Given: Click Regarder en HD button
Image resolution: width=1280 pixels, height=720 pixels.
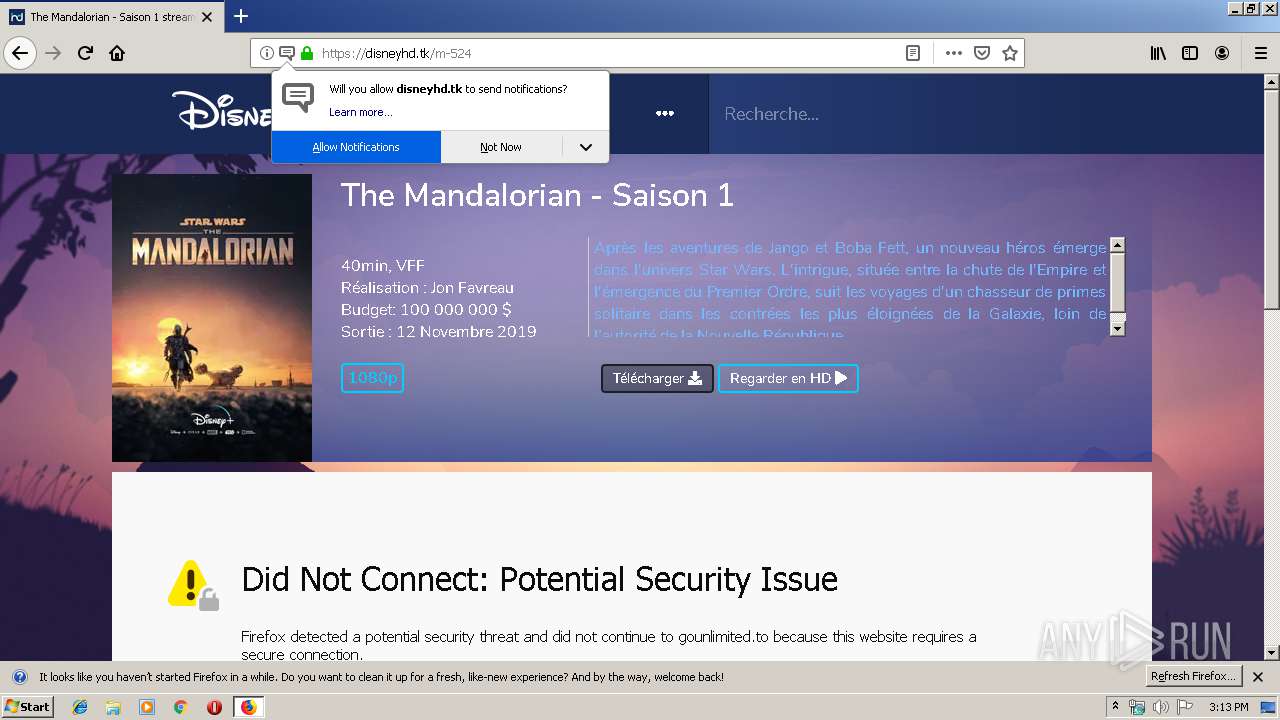Looking at the screenshot, I should [788, 378].
